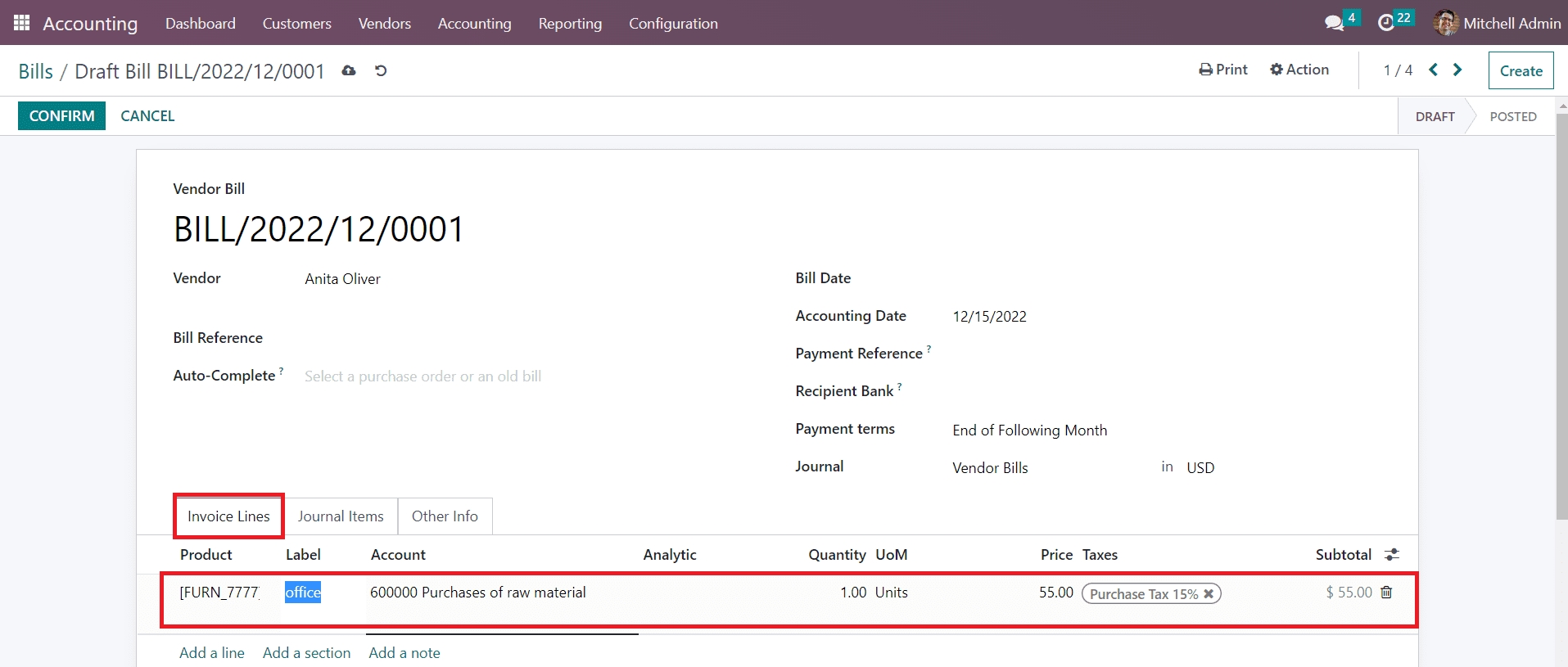1568x667 pixels.
Task: Open the Reporting menu
Action: point(570,24)
